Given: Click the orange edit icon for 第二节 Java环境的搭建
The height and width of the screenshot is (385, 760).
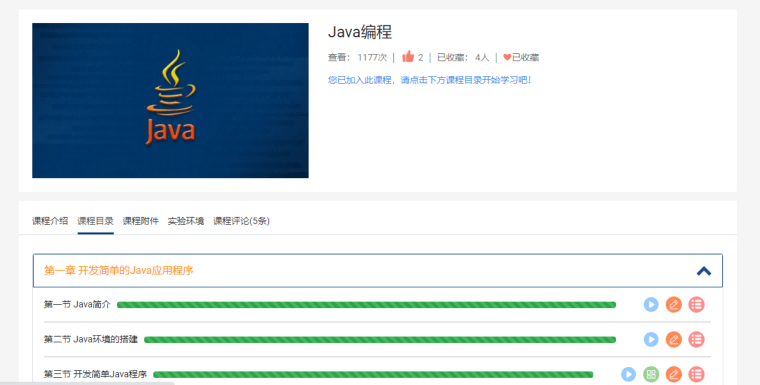Looking at the screenshot, I should (x=674, y=339).
